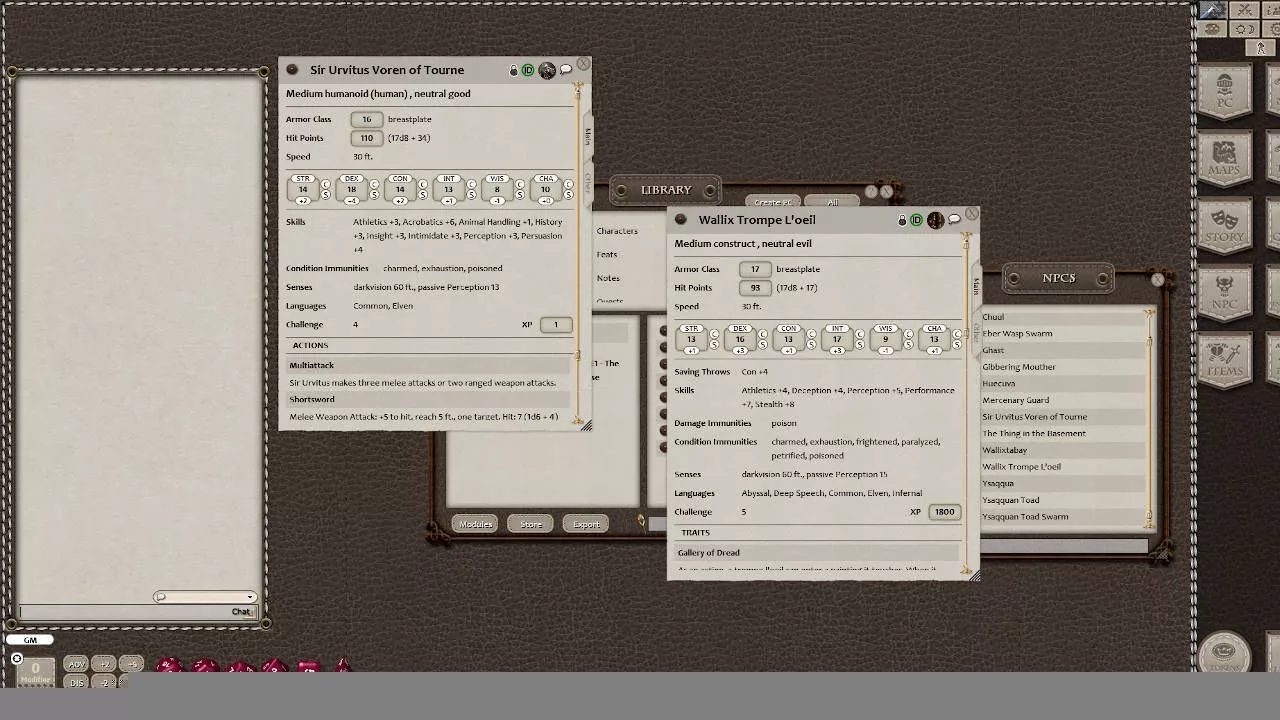
Task: Click NPCs list vertical scrollbar
Action: [x=1149, y=420]
